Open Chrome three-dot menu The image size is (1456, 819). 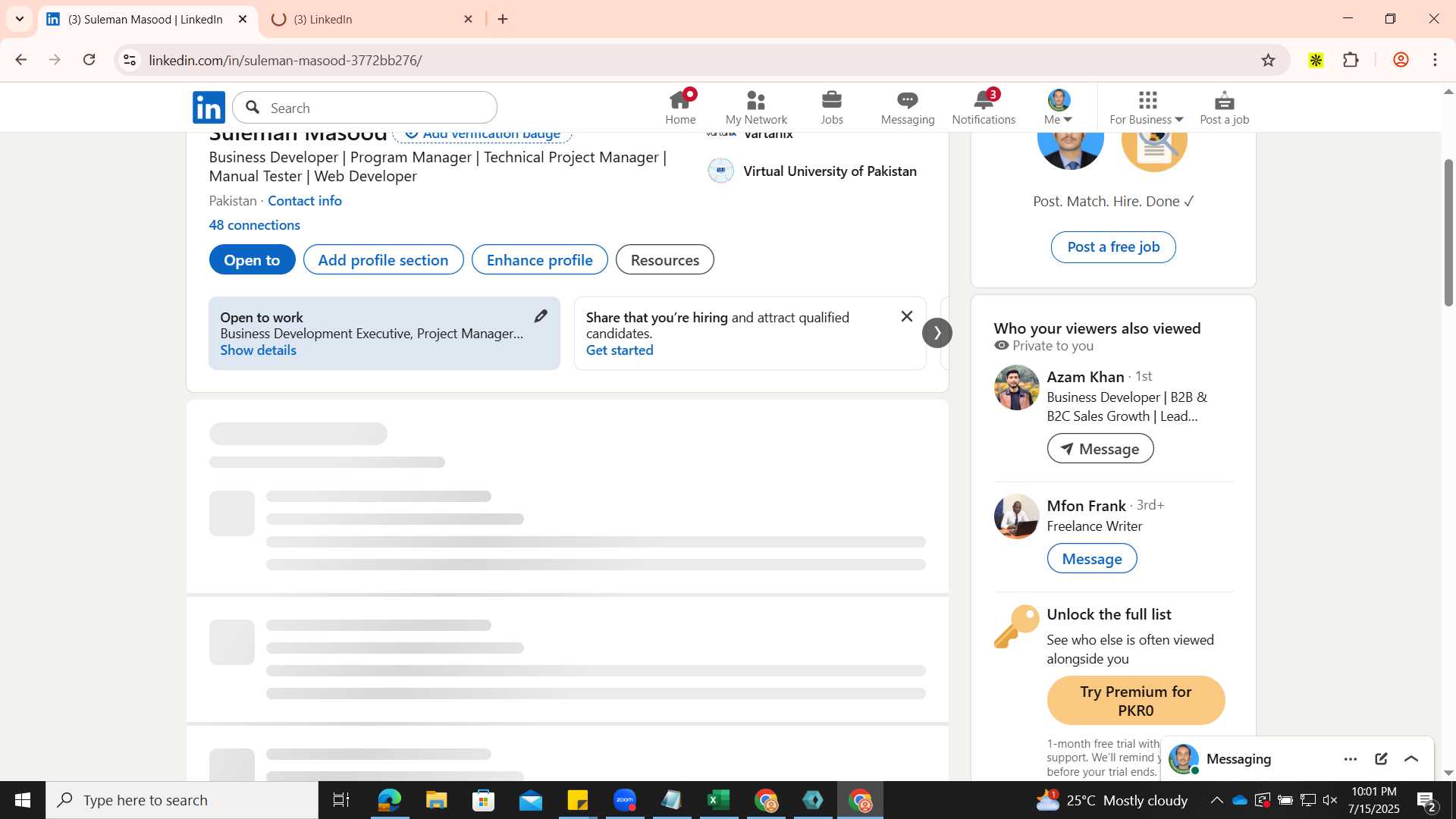tap(1436, 60)
